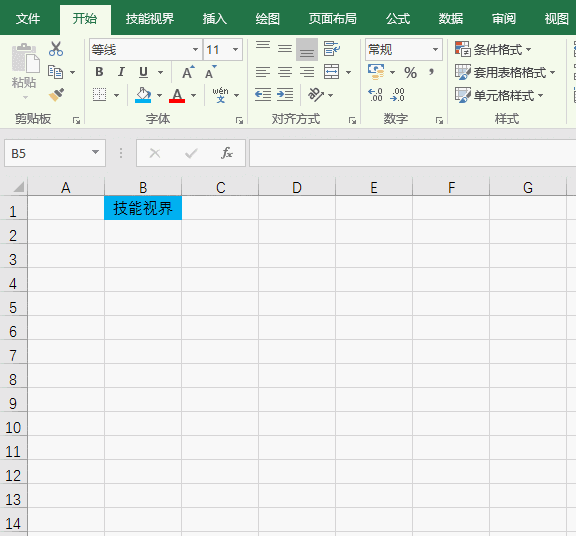
Task: Decrease font size with small A
Action: 210,72
